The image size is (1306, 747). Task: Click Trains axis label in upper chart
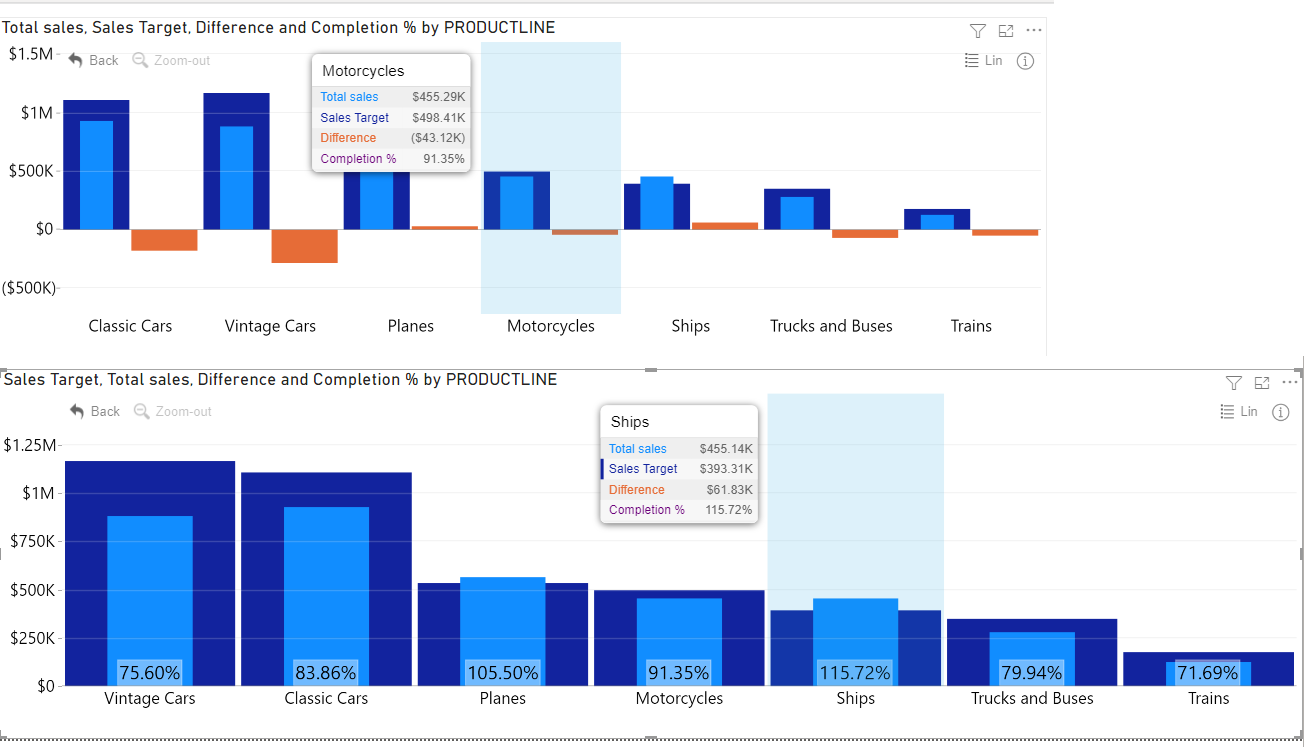(x=971, y=326)
